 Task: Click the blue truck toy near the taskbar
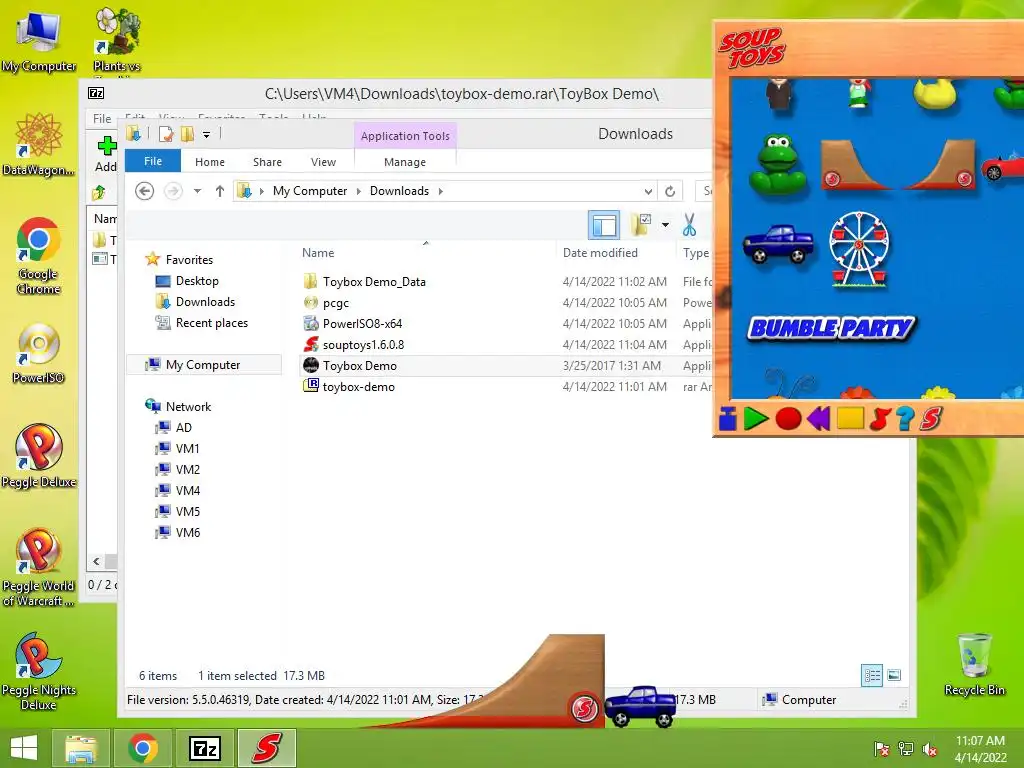coord(640,706)
